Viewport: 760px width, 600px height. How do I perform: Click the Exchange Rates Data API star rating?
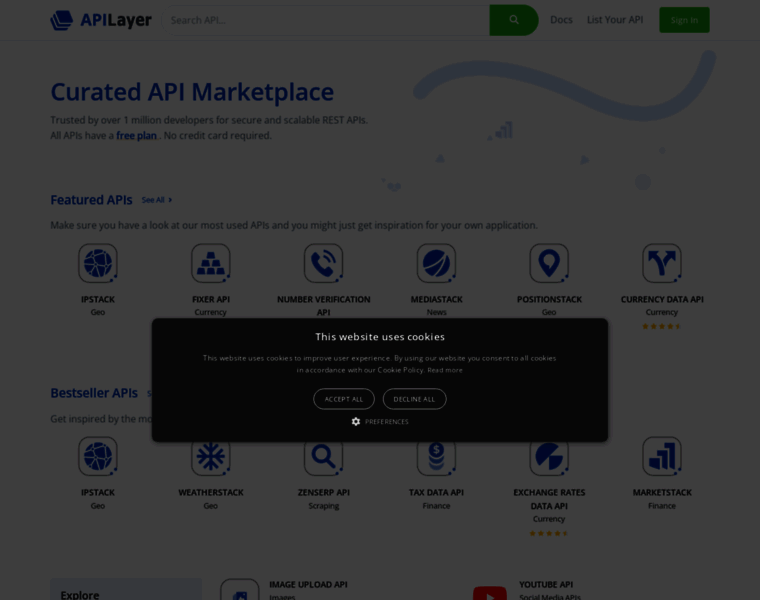point(549,533)
